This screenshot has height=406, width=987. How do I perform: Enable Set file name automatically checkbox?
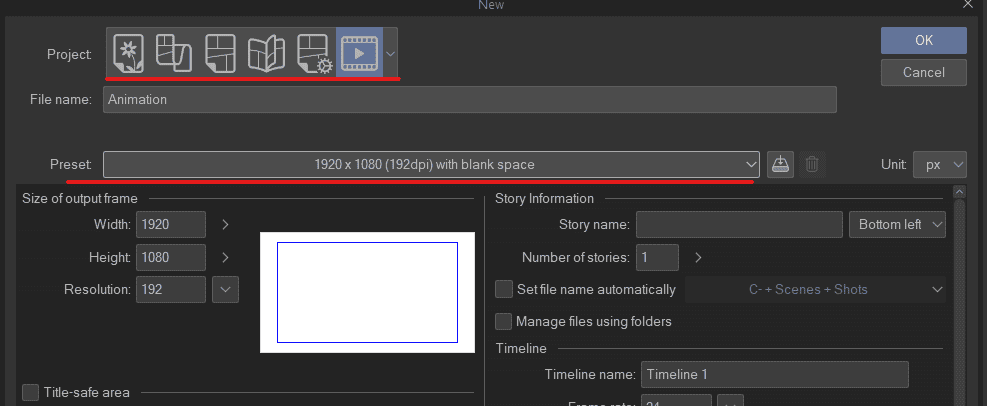(505, 290)
